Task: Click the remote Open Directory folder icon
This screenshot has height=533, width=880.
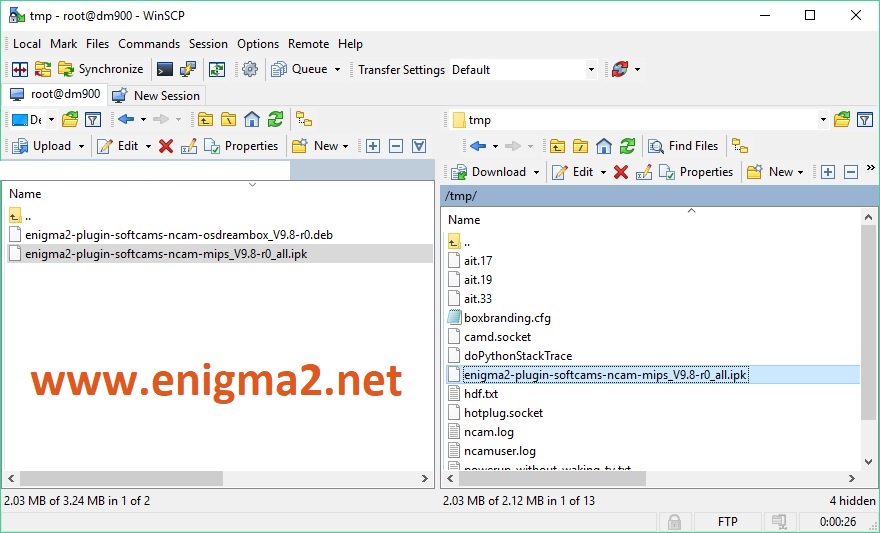Action: point(842,120)
